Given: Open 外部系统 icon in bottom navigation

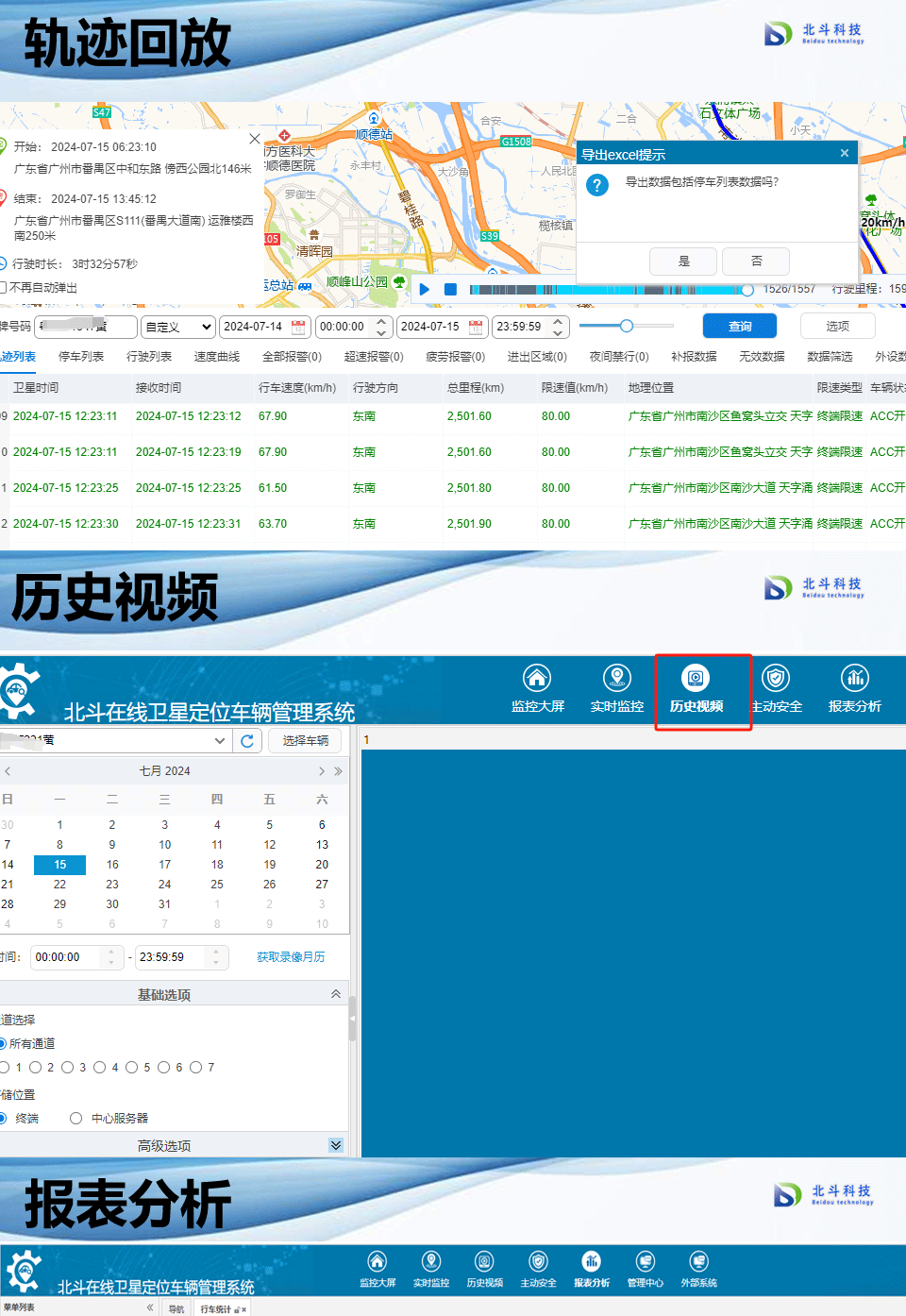Looking at the screenshot, I should pyautogui.click(x=698, y=1262).
